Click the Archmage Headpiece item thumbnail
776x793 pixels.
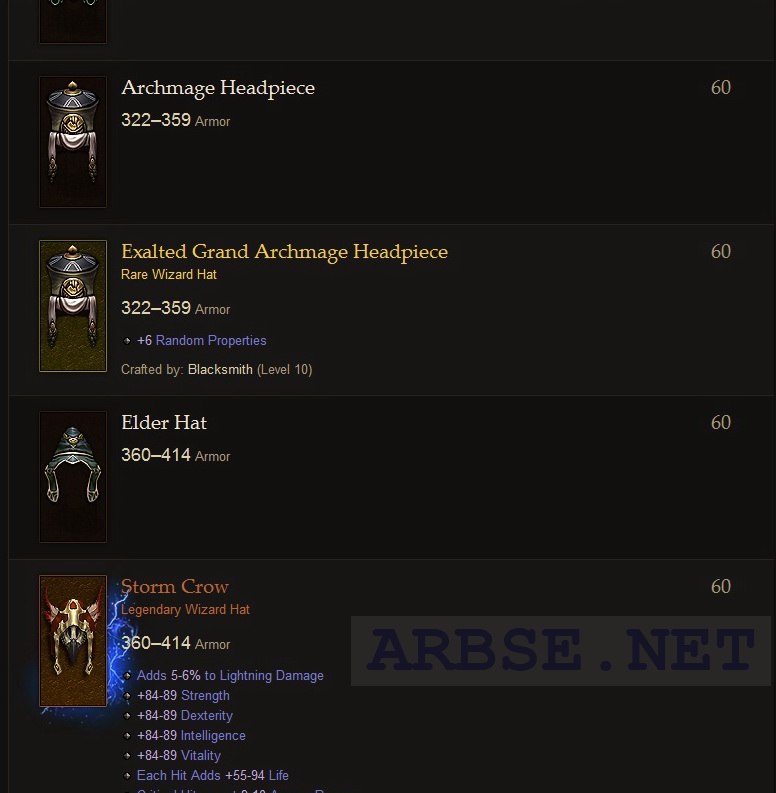(73, 142)
